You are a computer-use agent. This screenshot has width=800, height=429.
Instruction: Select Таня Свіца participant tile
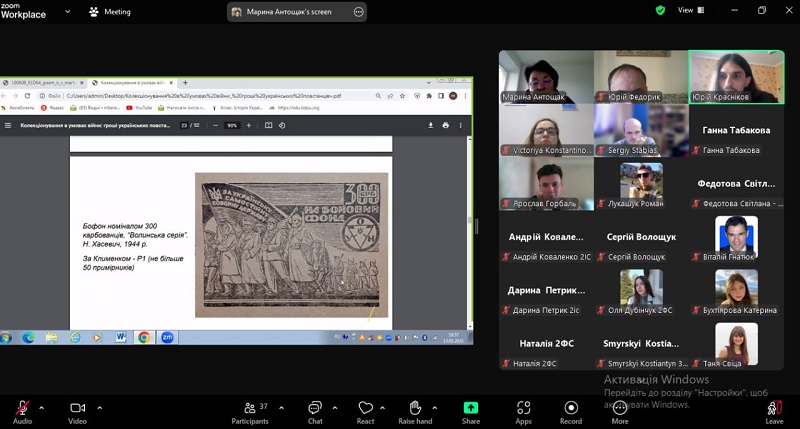click(736, 344)
